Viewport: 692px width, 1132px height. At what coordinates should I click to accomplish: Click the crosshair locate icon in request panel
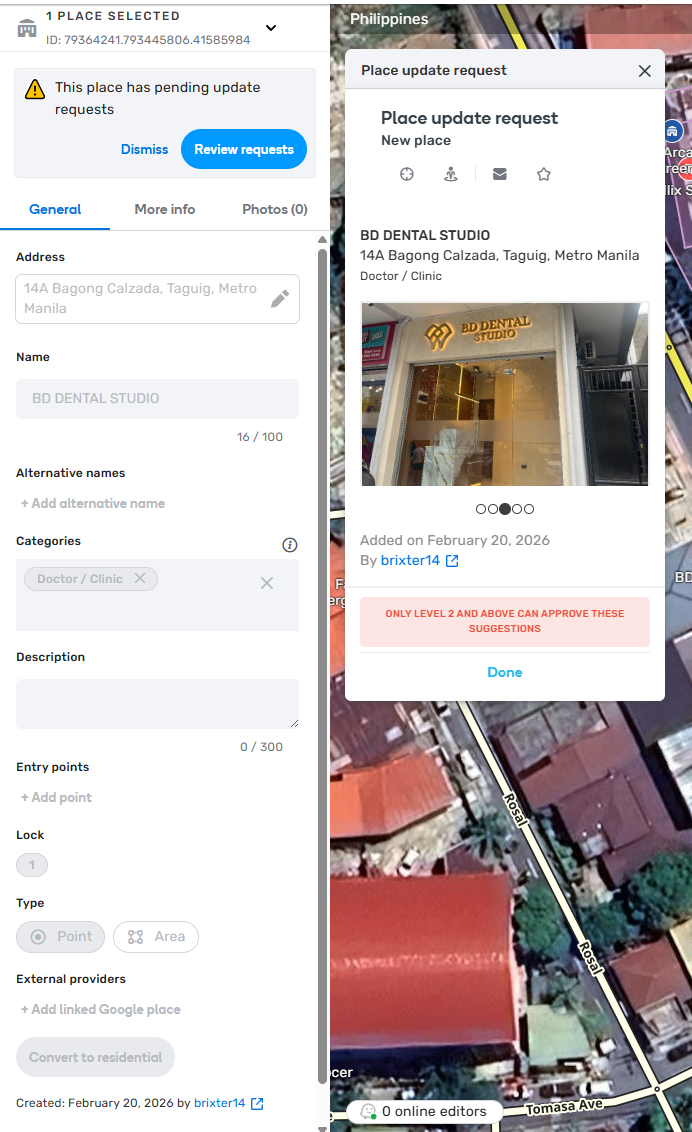tap(407, 174)
